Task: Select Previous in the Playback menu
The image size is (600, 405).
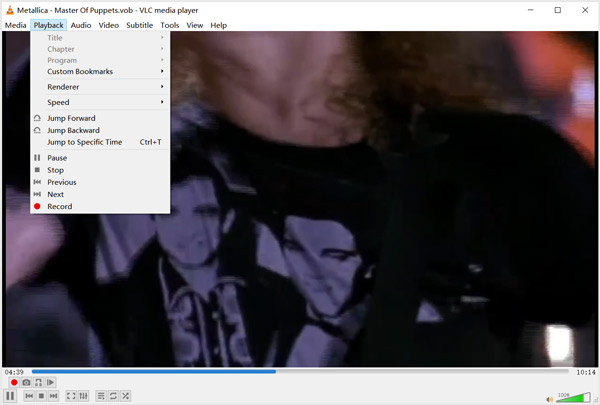Action: 100,182
